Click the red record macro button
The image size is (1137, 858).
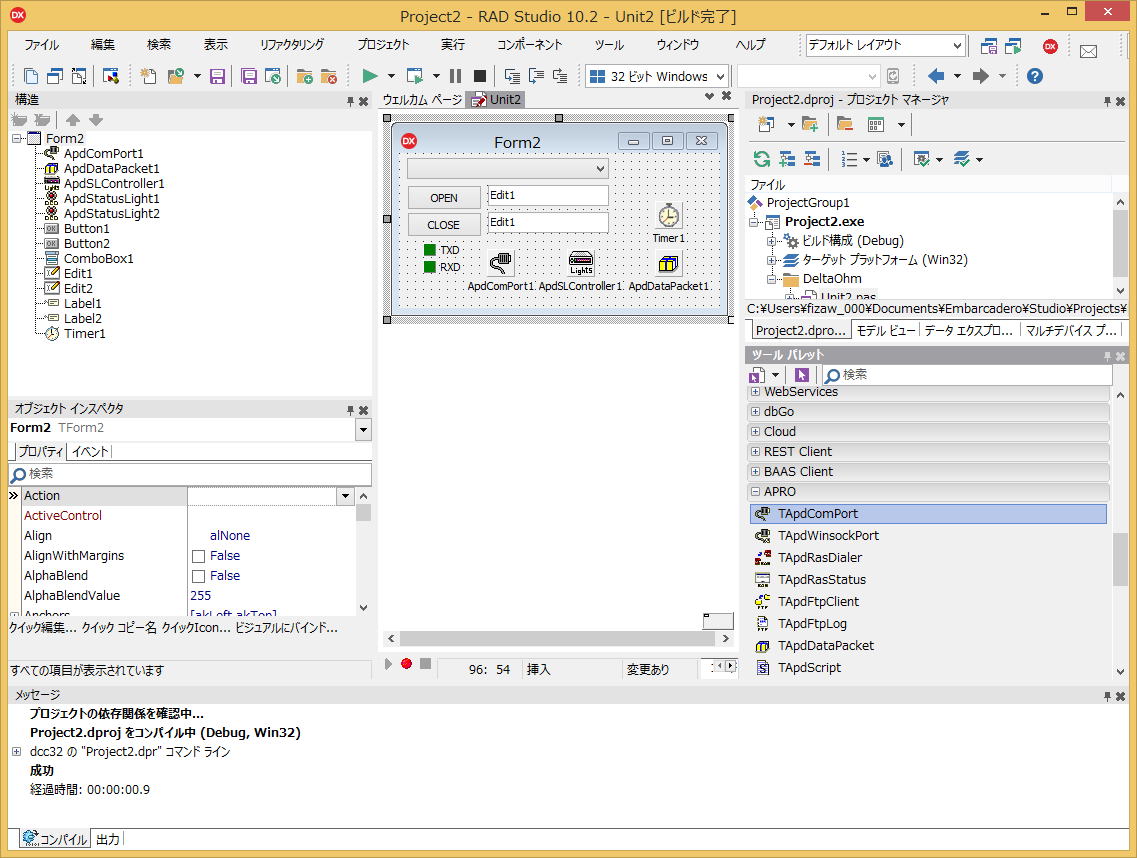[407, 664]
